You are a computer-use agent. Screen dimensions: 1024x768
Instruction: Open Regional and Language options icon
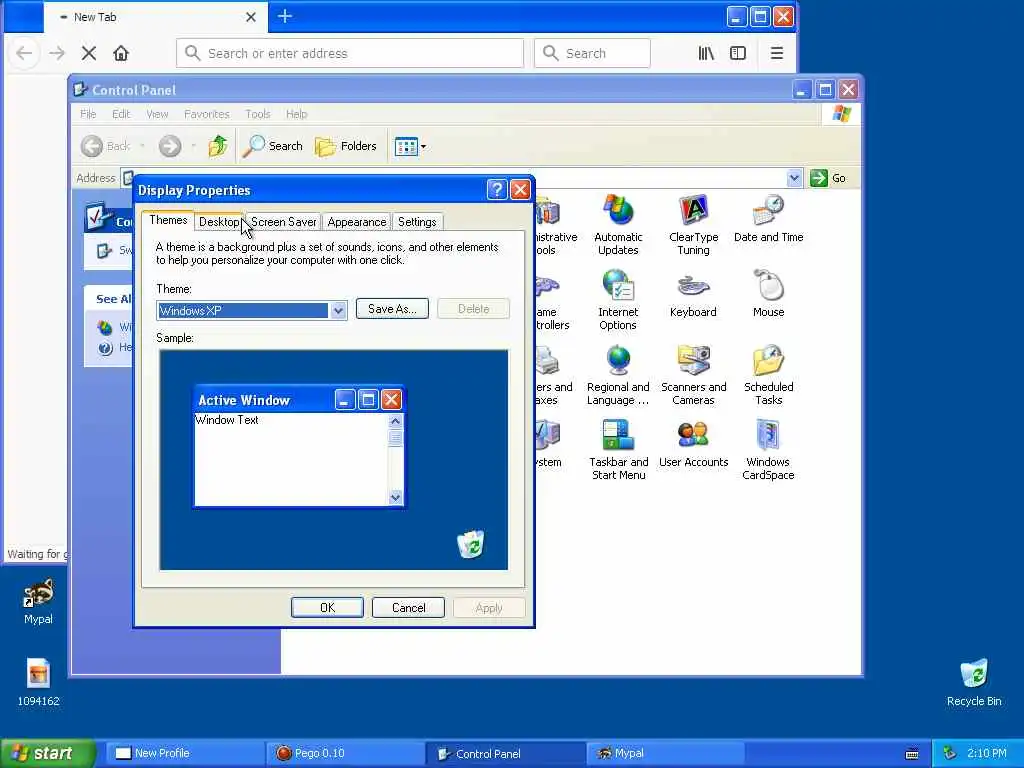click(618, 374)
